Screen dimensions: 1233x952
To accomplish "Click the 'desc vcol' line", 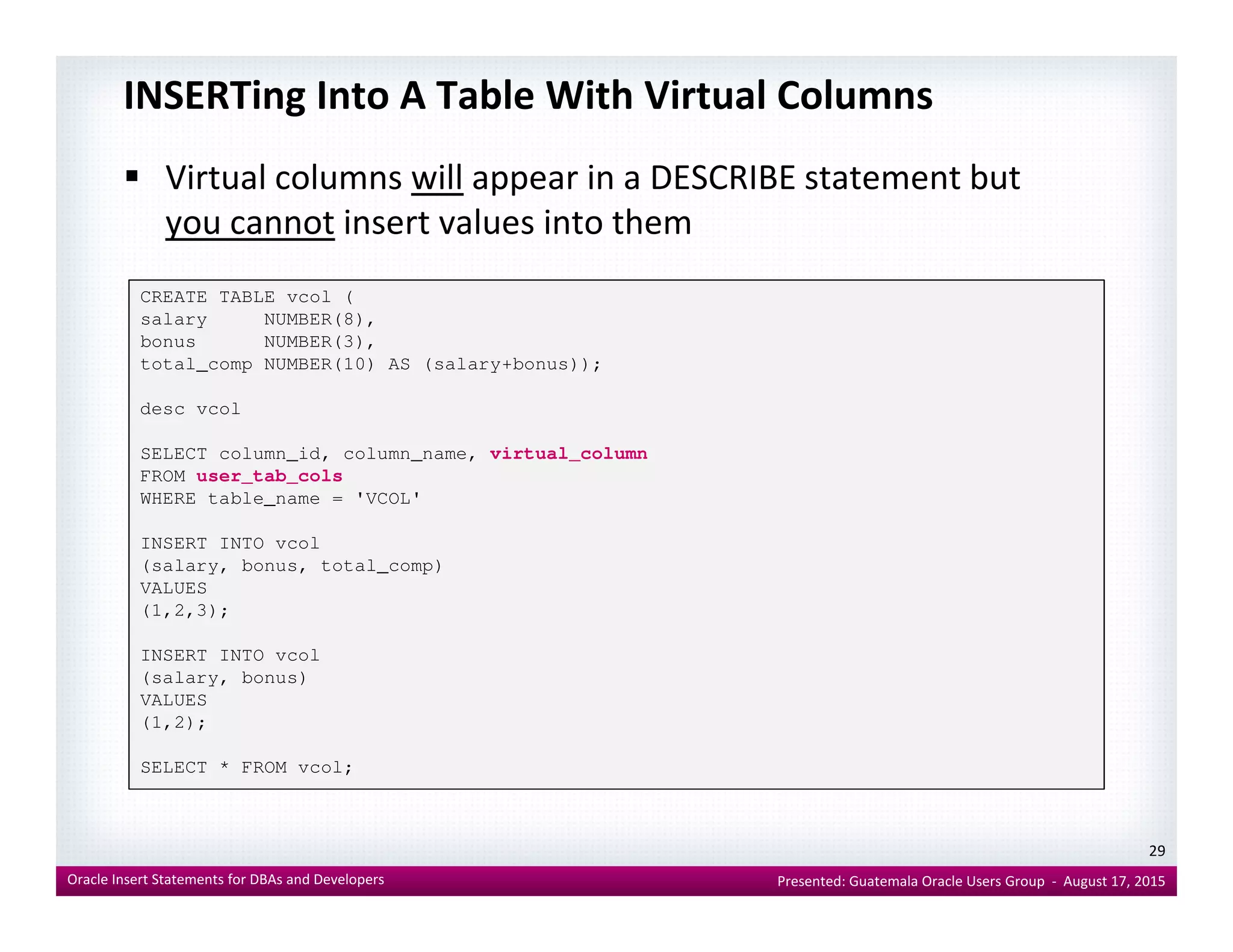I will (190, 409).
